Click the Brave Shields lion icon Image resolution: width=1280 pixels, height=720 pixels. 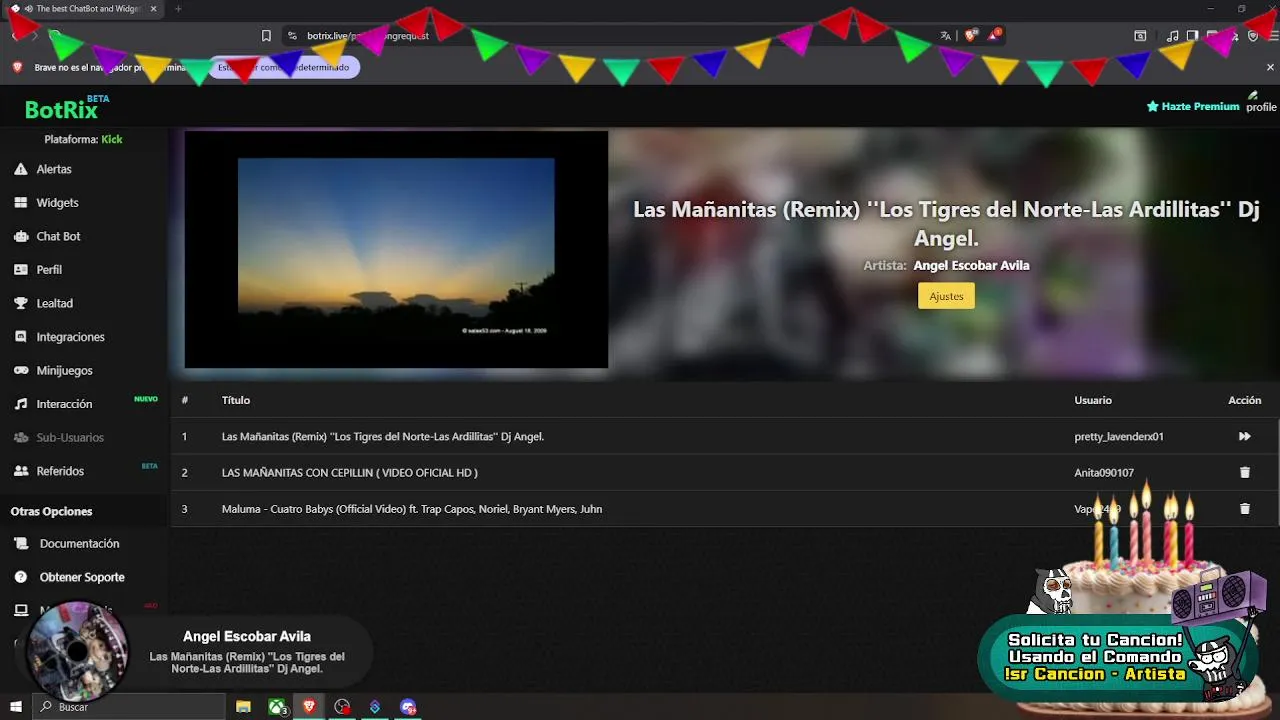970,35
